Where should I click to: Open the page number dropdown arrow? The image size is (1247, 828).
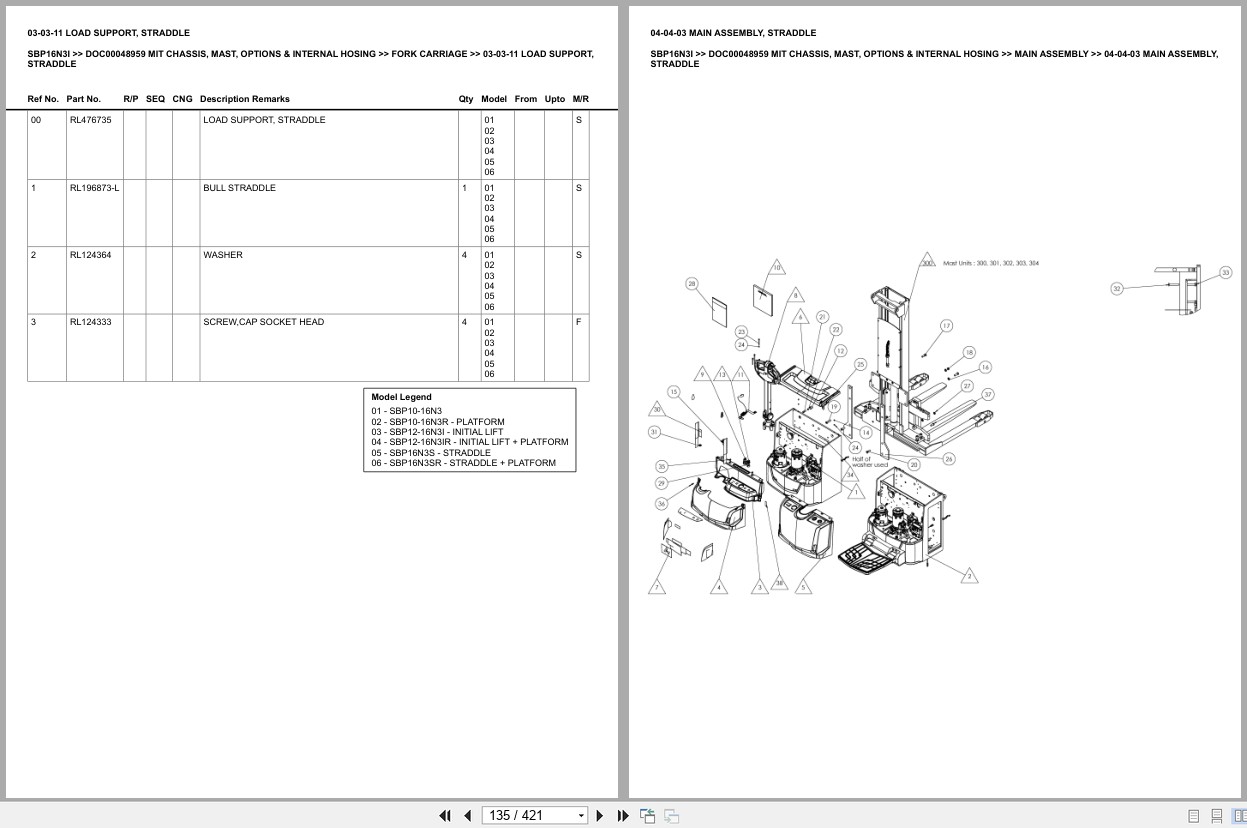pyautogui.click(x=581, y=816)
